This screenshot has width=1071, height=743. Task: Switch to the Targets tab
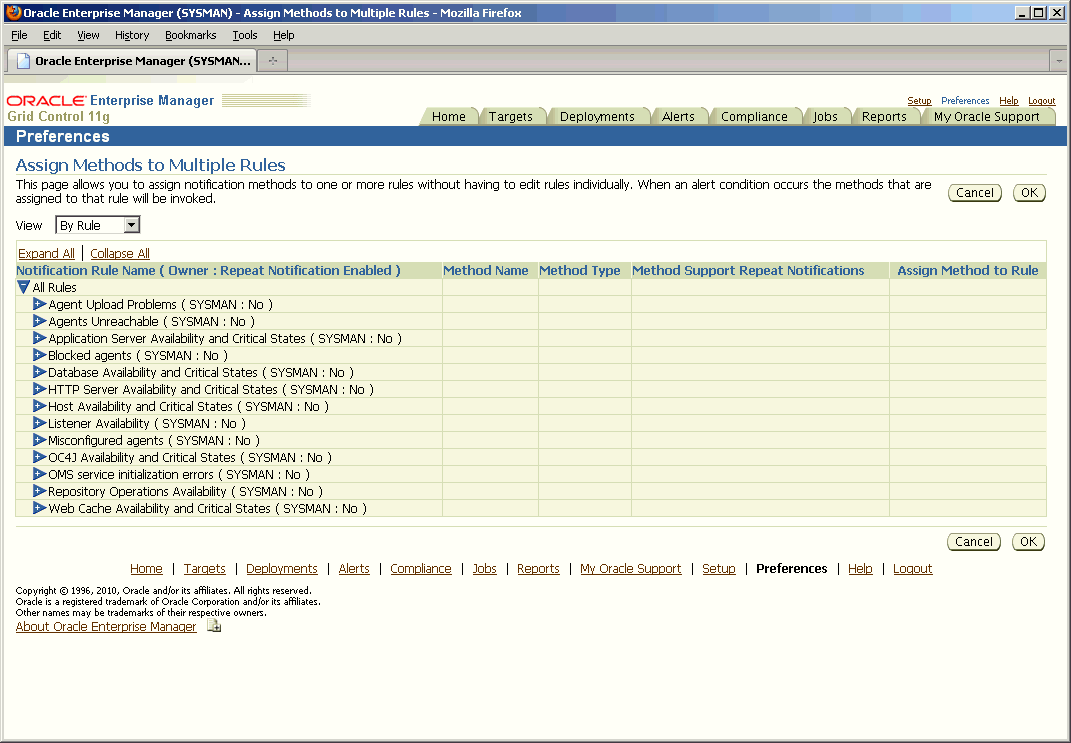point(510,116)
